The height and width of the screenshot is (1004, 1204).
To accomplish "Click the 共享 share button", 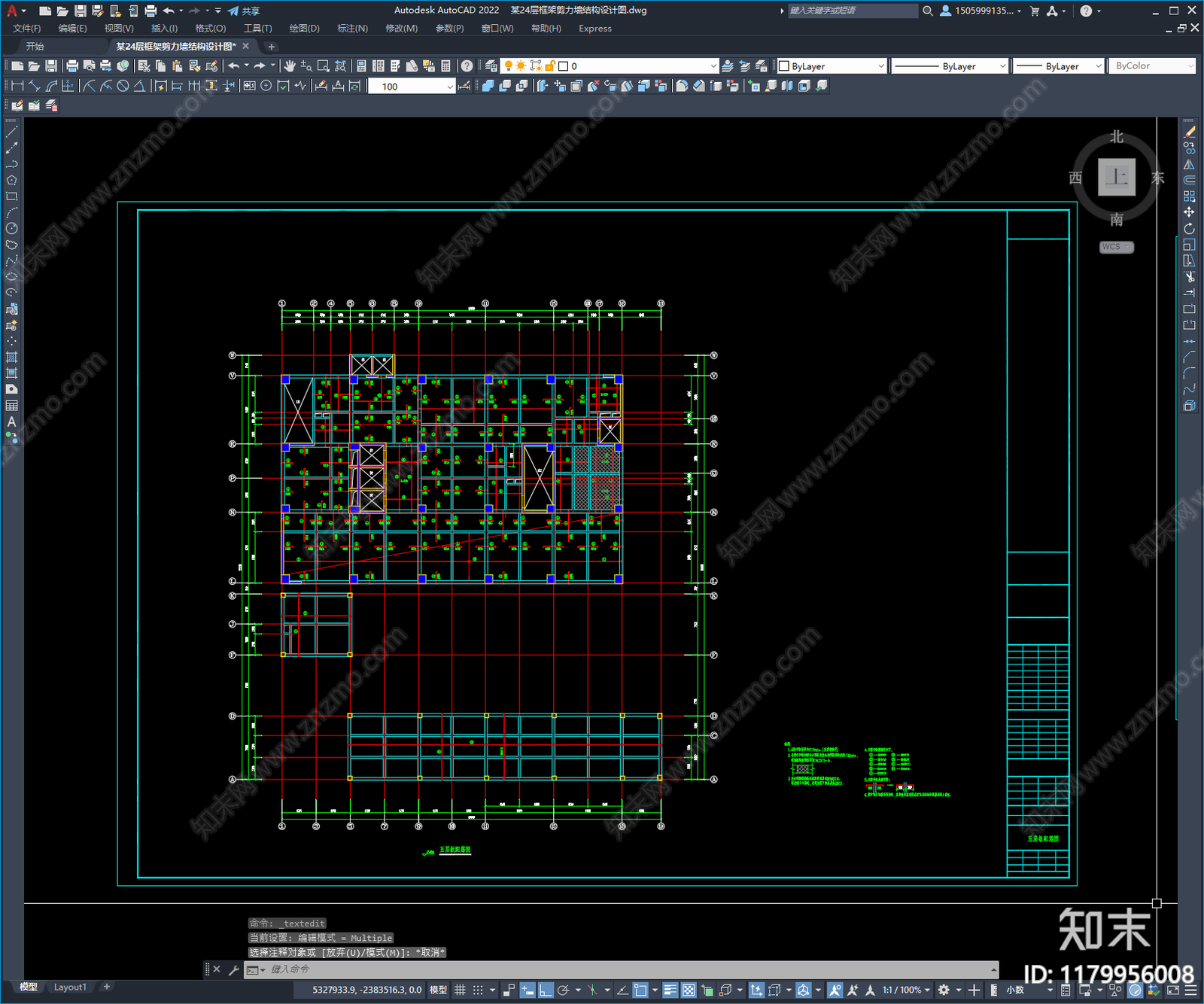I will pos(244,11).
